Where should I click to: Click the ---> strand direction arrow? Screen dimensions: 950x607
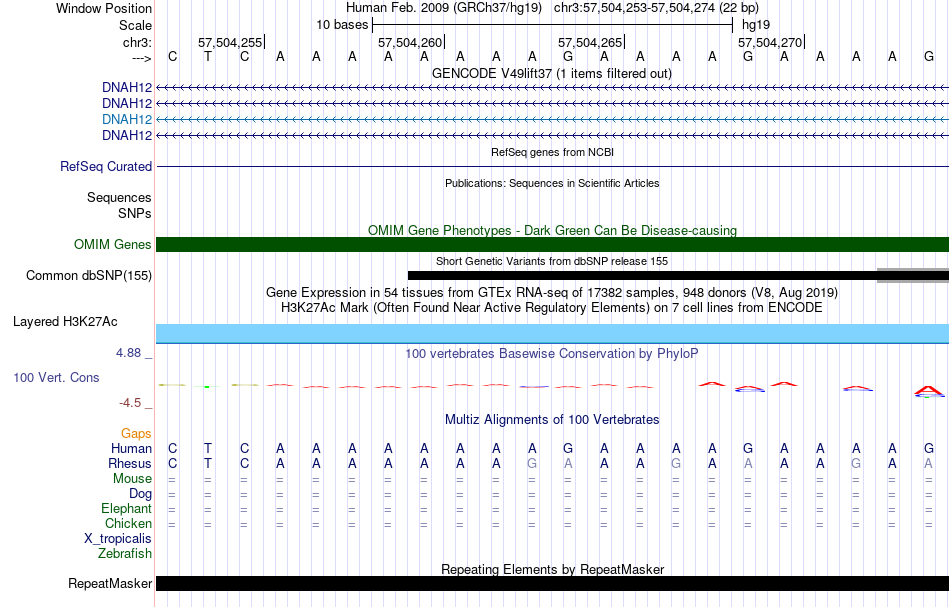coord(142,58)
